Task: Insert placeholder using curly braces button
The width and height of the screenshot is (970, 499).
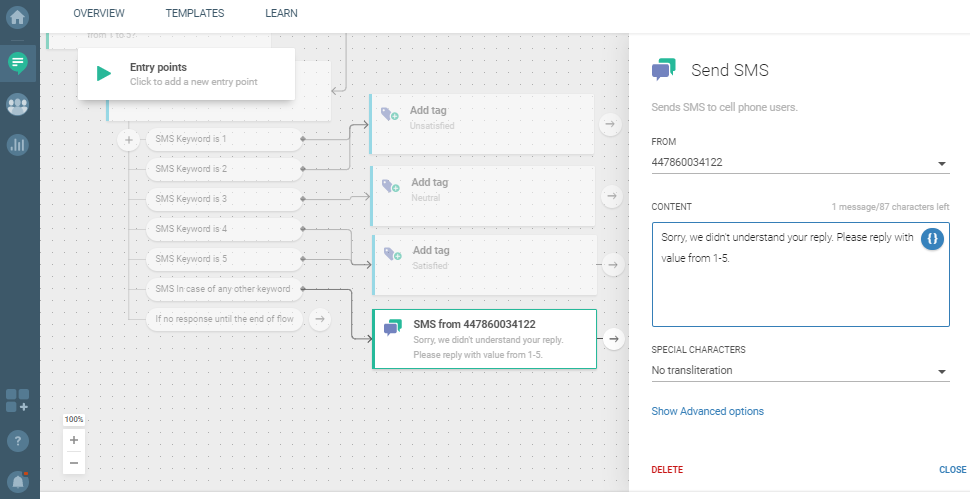Action: 932,240
